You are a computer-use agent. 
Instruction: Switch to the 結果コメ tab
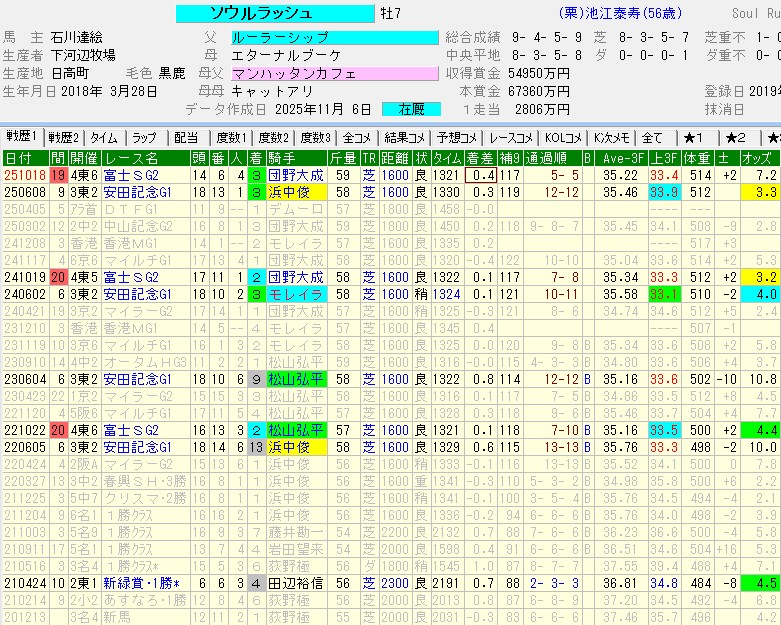pyautogui.click(x=405, y=138)
